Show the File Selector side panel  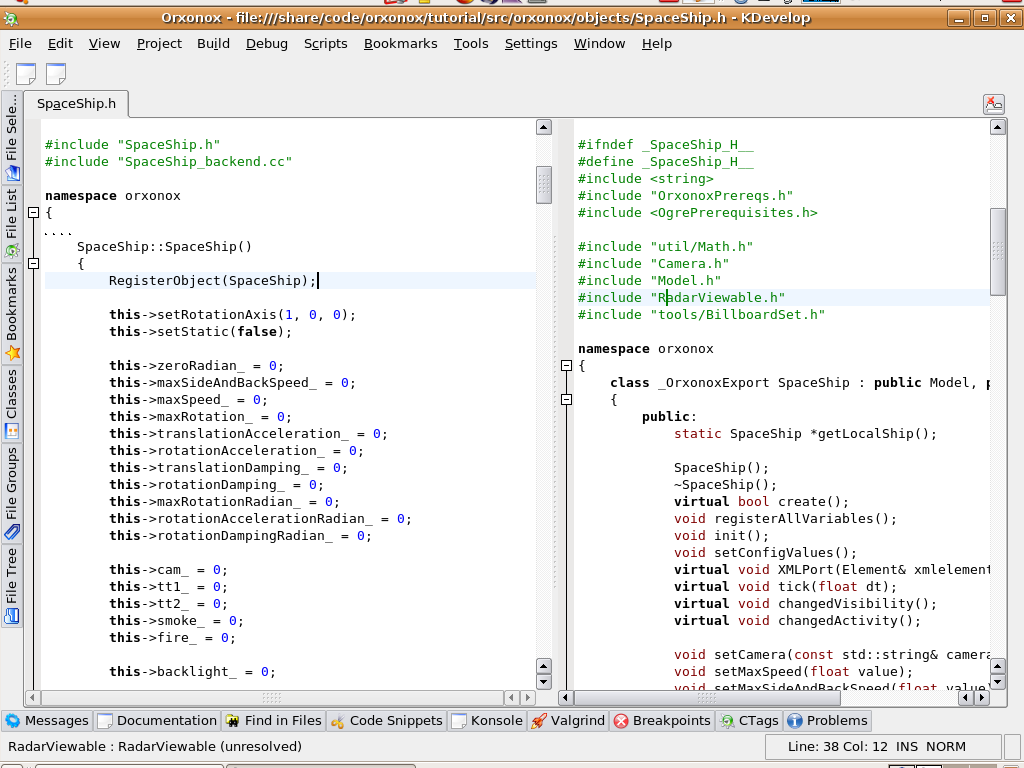coord(12,138)
